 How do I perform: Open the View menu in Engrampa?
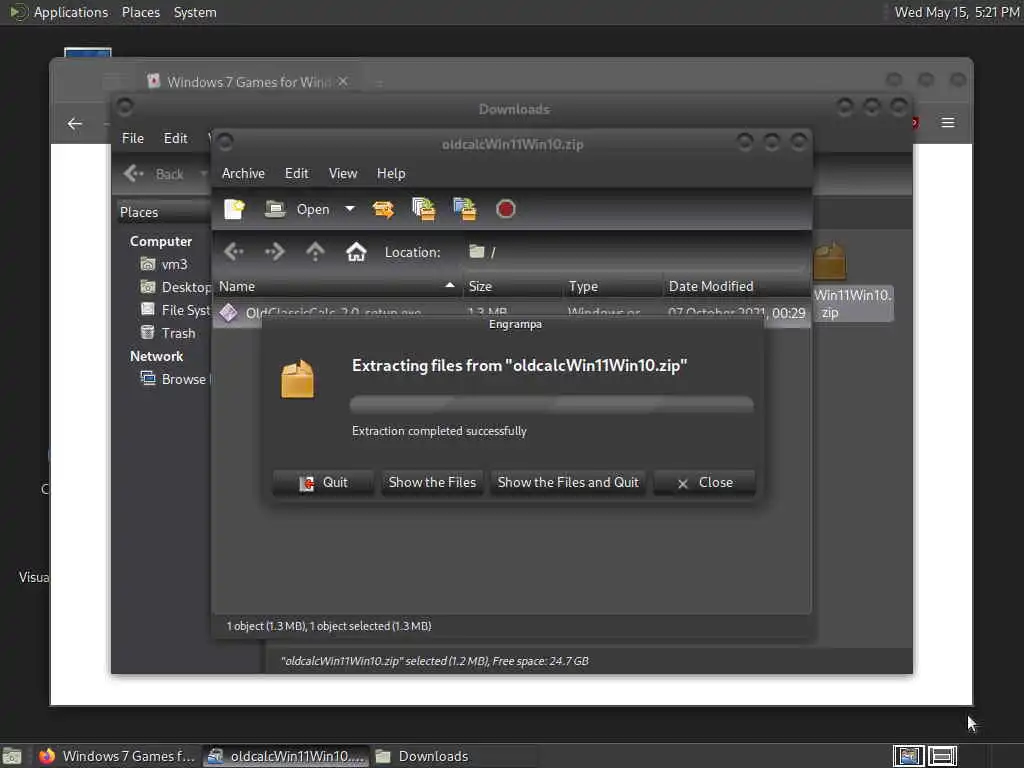pos(343,173)
